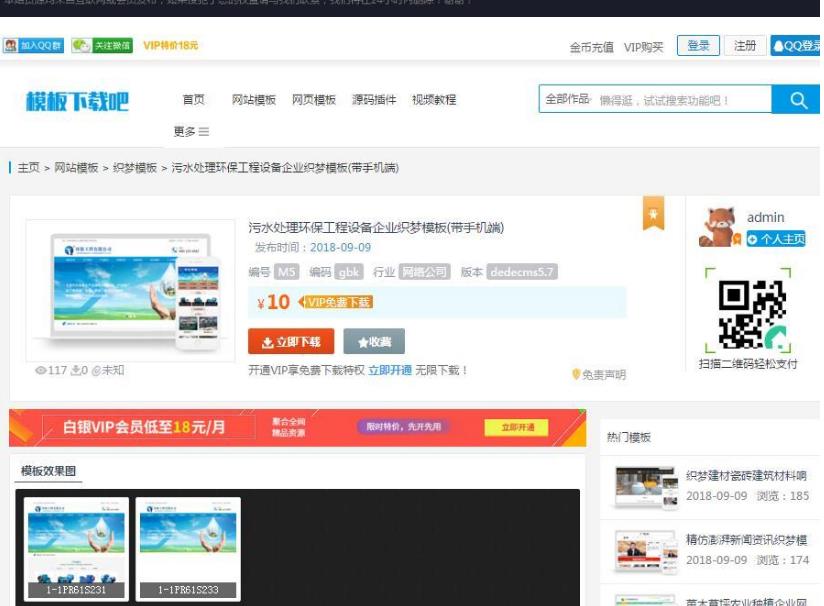824x606 pixels.
Task: Click the magnifier search icon button
Action: pos(797,99)
